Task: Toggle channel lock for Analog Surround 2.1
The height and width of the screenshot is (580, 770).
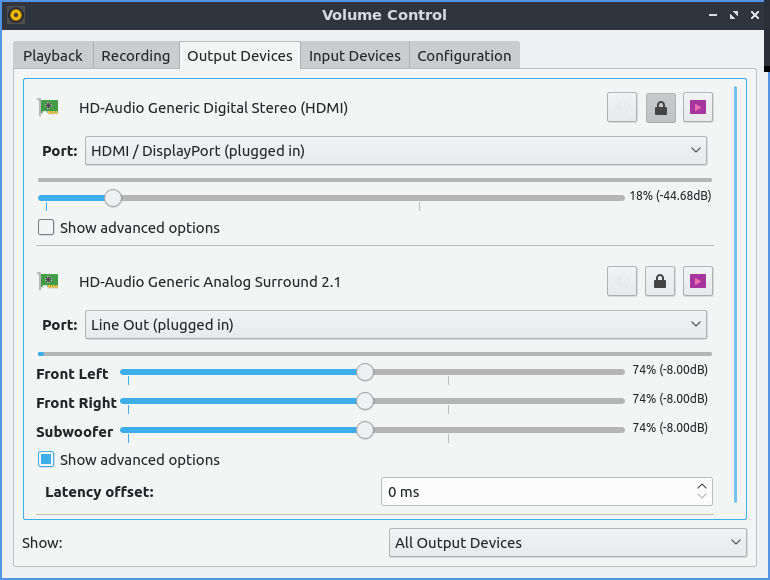Action: point(660,282)
